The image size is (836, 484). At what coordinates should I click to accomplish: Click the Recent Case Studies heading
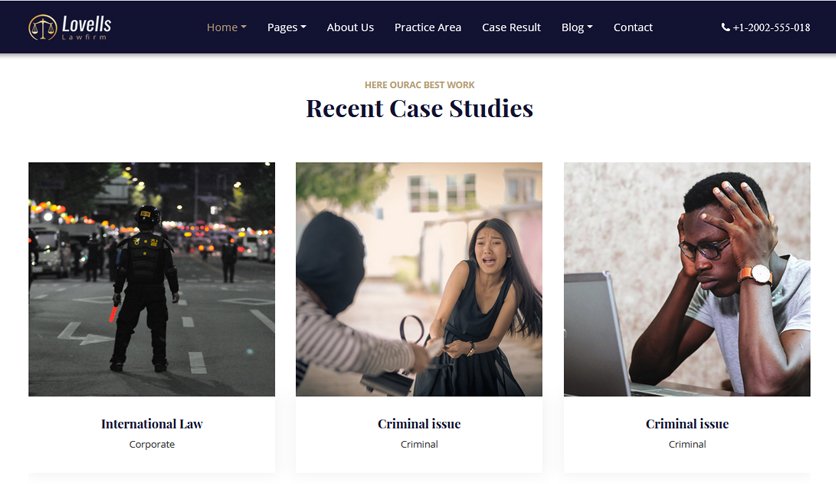tap(419, 108)
